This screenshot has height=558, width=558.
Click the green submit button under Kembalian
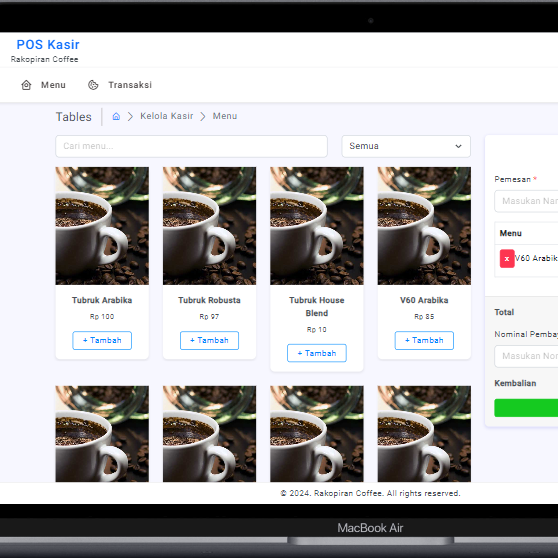[x=526, y=408]
